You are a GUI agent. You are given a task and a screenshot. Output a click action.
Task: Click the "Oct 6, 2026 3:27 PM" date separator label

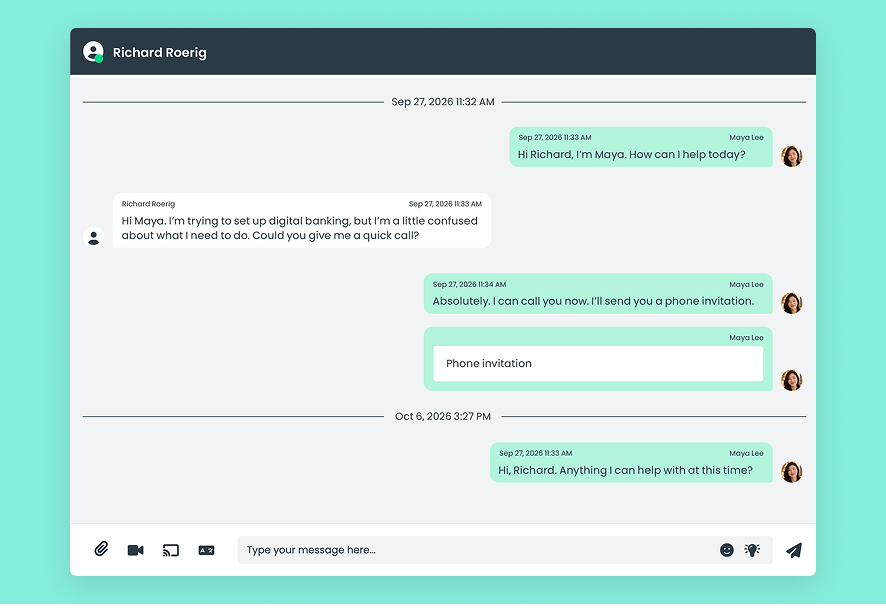[443, 417]
